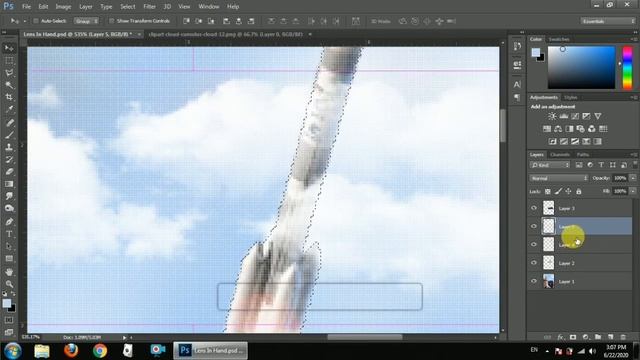Click the foreground color swatch in Color panel
The height and width of the screenshot is (360, 640).
pyautogui.click(x=536, y=52)
